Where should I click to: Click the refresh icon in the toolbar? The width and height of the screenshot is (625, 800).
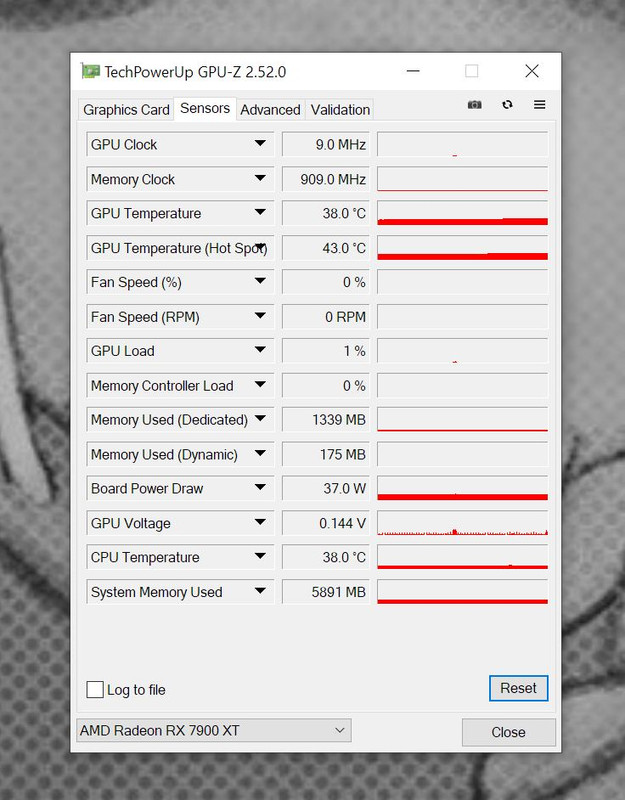pyautogui.click(x=507, y=105)
